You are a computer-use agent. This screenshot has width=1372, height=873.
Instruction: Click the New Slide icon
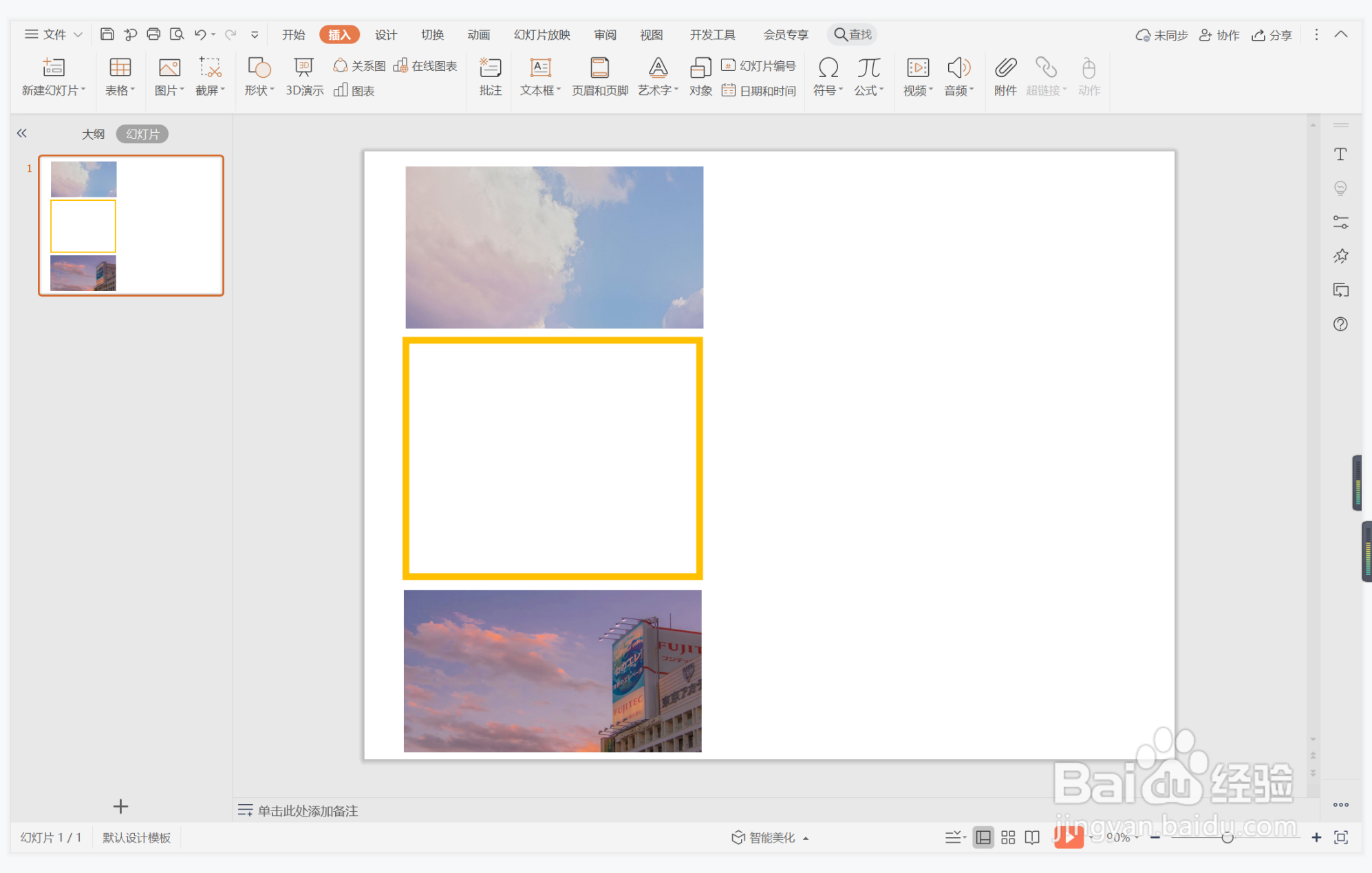point(53,67)
